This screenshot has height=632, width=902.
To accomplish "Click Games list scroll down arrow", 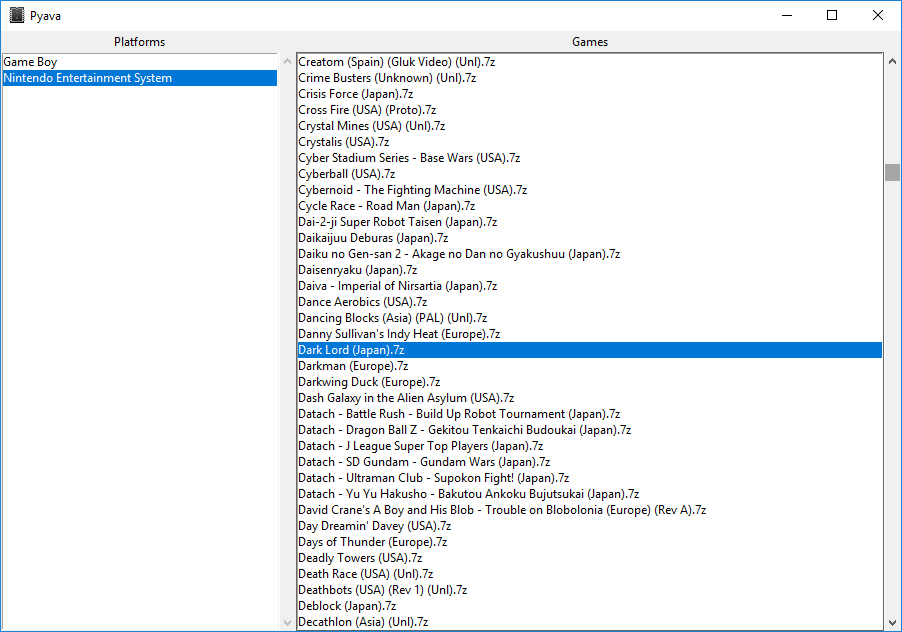I will pos(892,623).
